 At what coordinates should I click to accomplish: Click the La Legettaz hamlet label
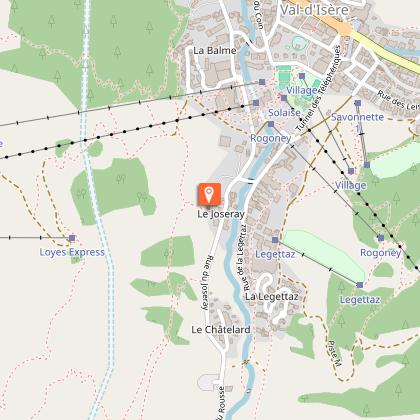tap(272, 296)
